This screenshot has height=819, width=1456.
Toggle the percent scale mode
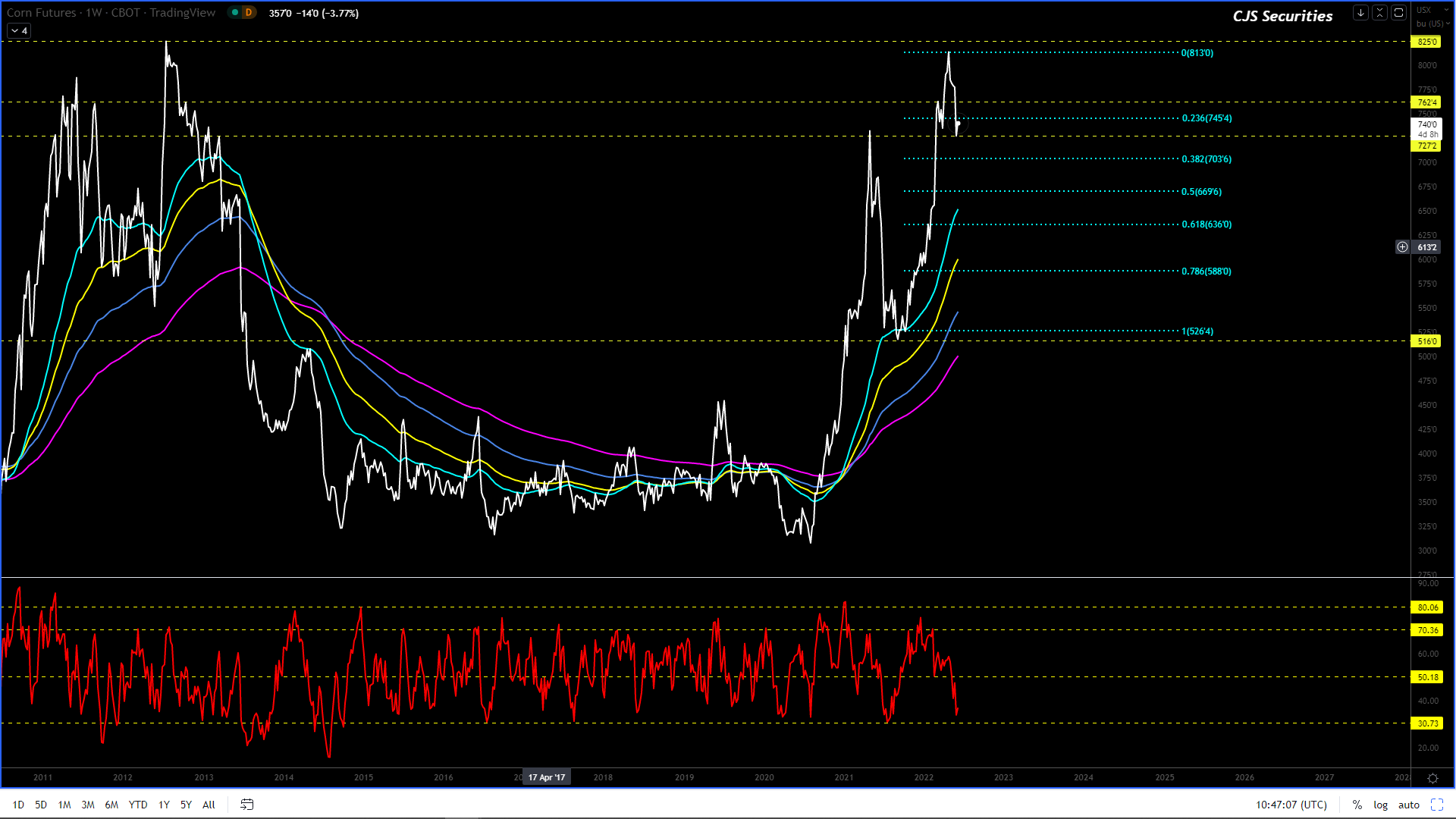pyautogui.click(x=1357, y=805)
